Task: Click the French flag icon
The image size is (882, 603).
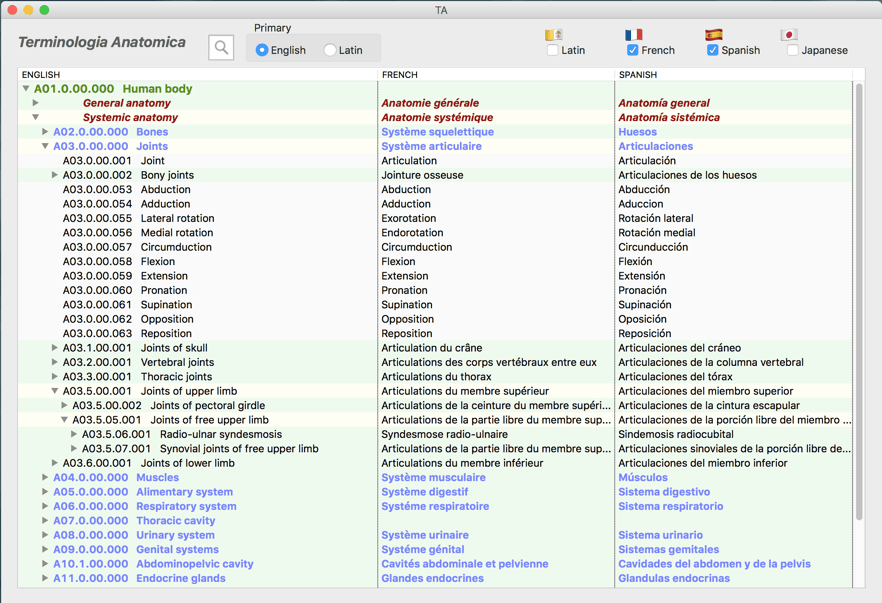Action: 633,34
